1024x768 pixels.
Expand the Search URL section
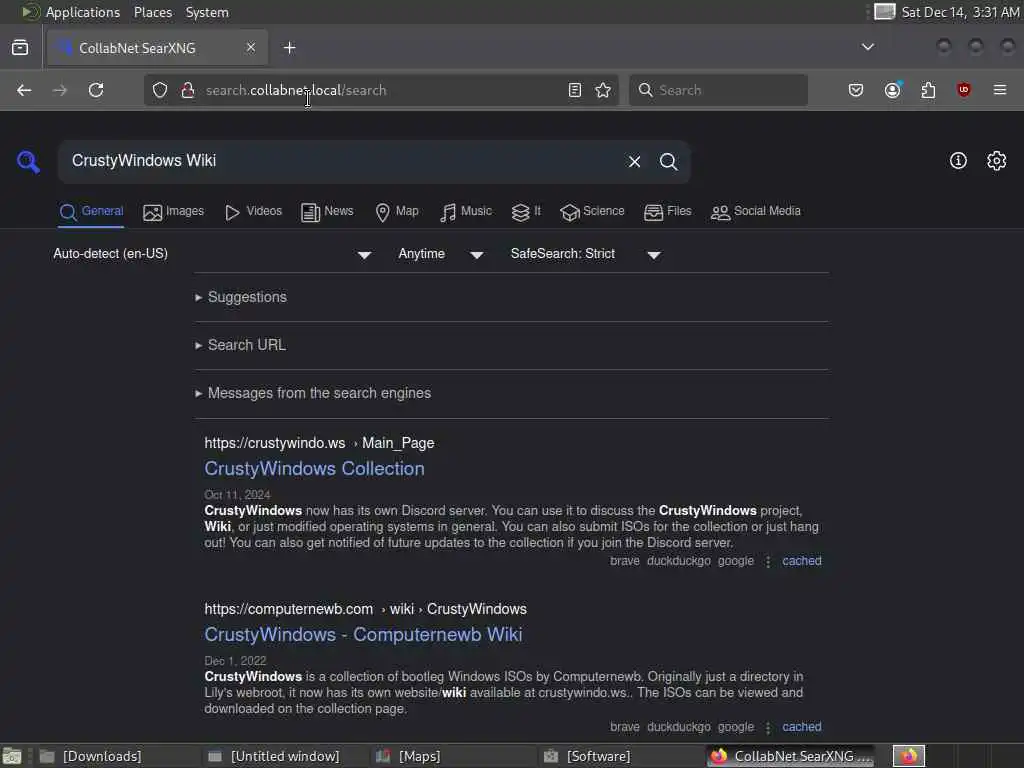[240, 345]
